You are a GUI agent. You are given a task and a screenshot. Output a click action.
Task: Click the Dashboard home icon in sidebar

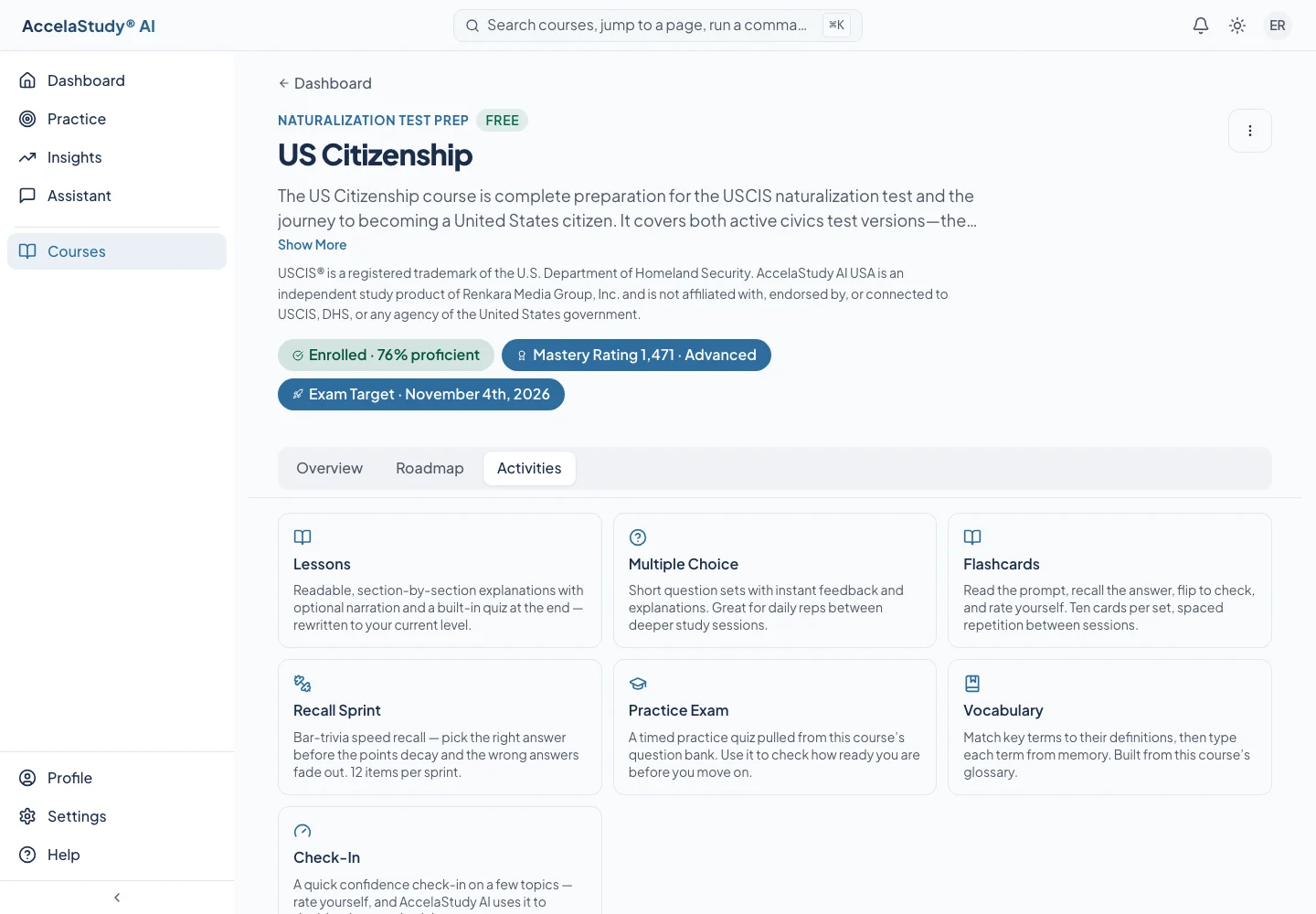(x=27, y=80)
